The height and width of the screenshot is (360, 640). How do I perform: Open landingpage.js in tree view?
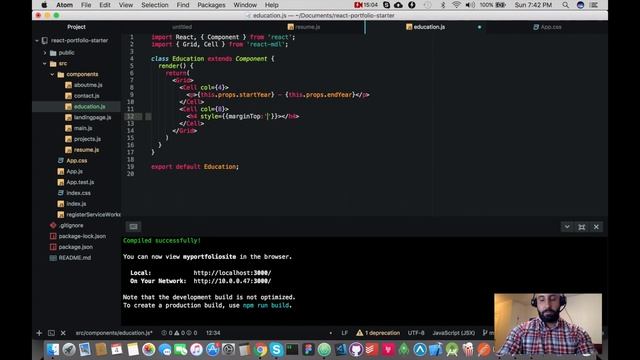click(x=92, y=118)
